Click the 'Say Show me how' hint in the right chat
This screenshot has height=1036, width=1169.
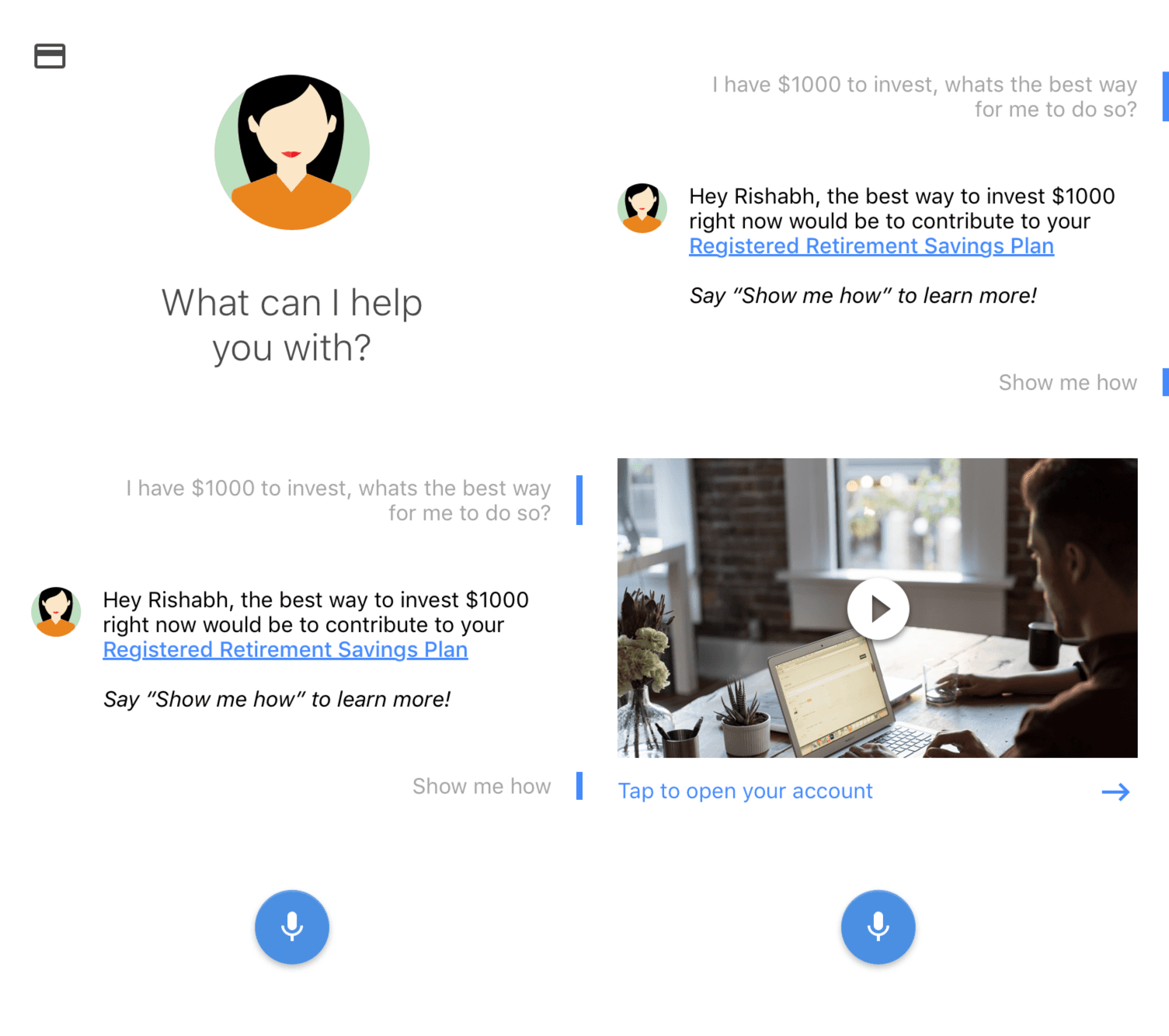(863, 295)
